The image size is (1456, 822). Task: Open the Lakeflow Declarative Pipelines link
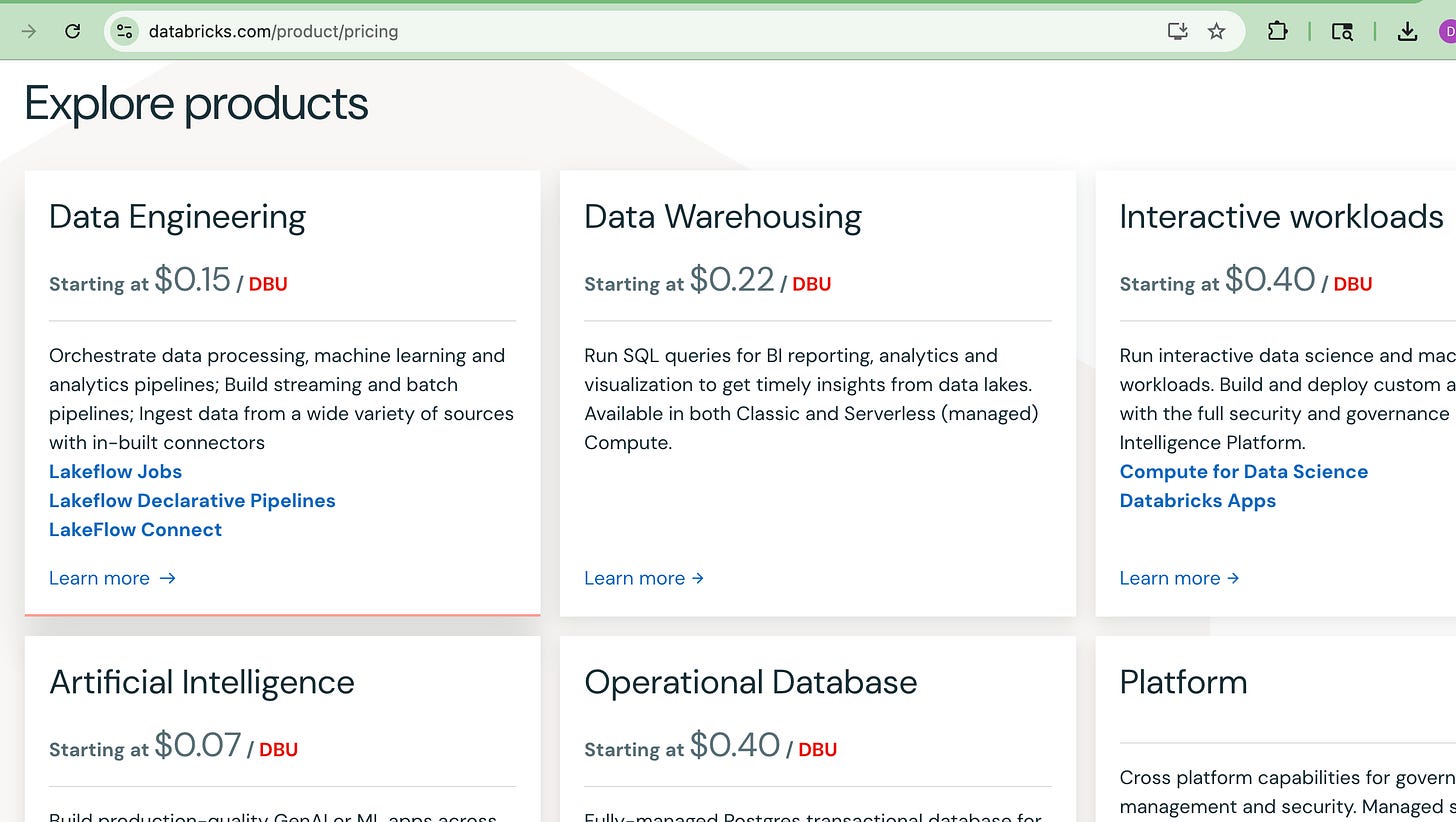point(192,500)
